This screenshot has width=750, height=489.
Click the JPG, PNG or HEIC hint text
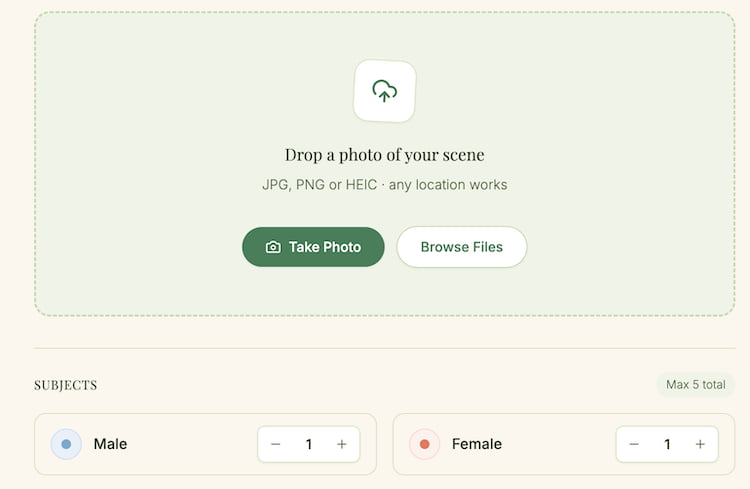click(385, 185)
